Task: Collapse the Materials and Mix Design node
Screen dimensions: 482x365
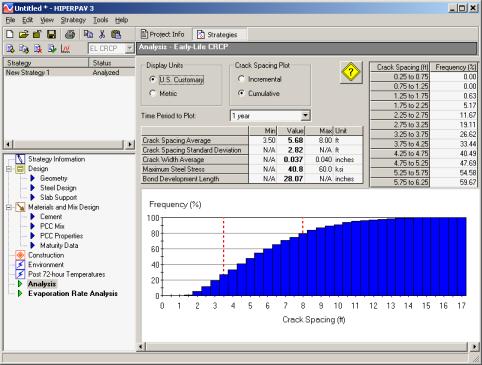Action: click(x=9, y=207)
